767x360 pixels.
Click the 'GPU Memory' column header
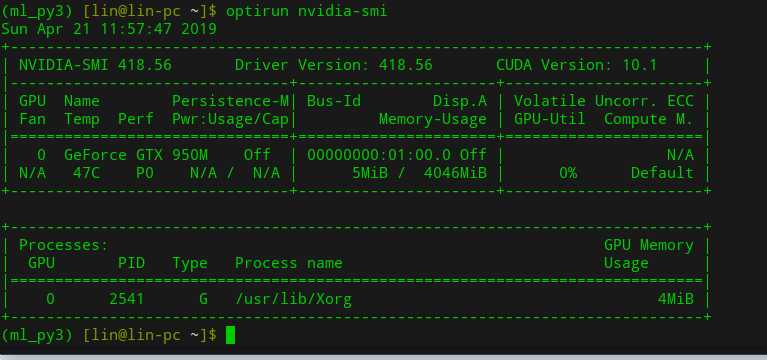[649, 245]
